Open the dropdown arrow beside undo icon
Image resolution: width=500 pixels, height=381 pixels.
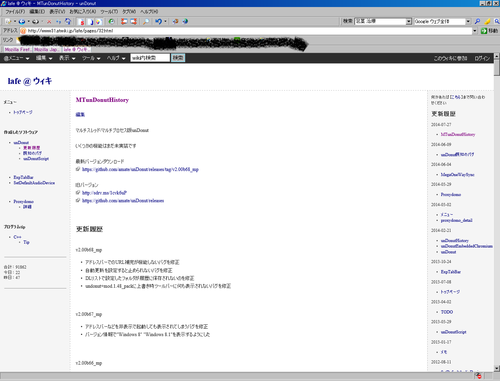pos(165,22)
